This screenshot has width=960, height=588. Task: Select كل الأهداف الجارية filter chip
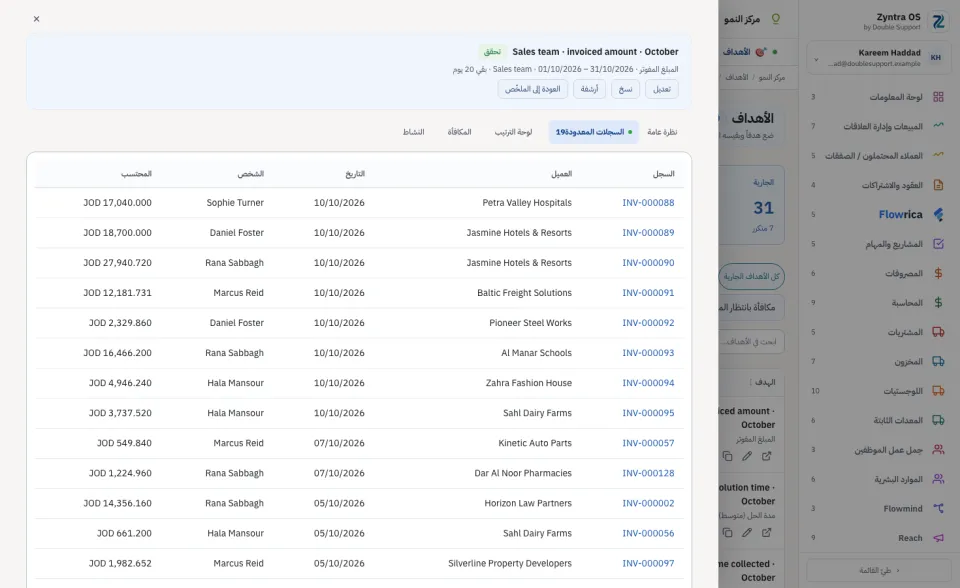[x=752, y=277]
